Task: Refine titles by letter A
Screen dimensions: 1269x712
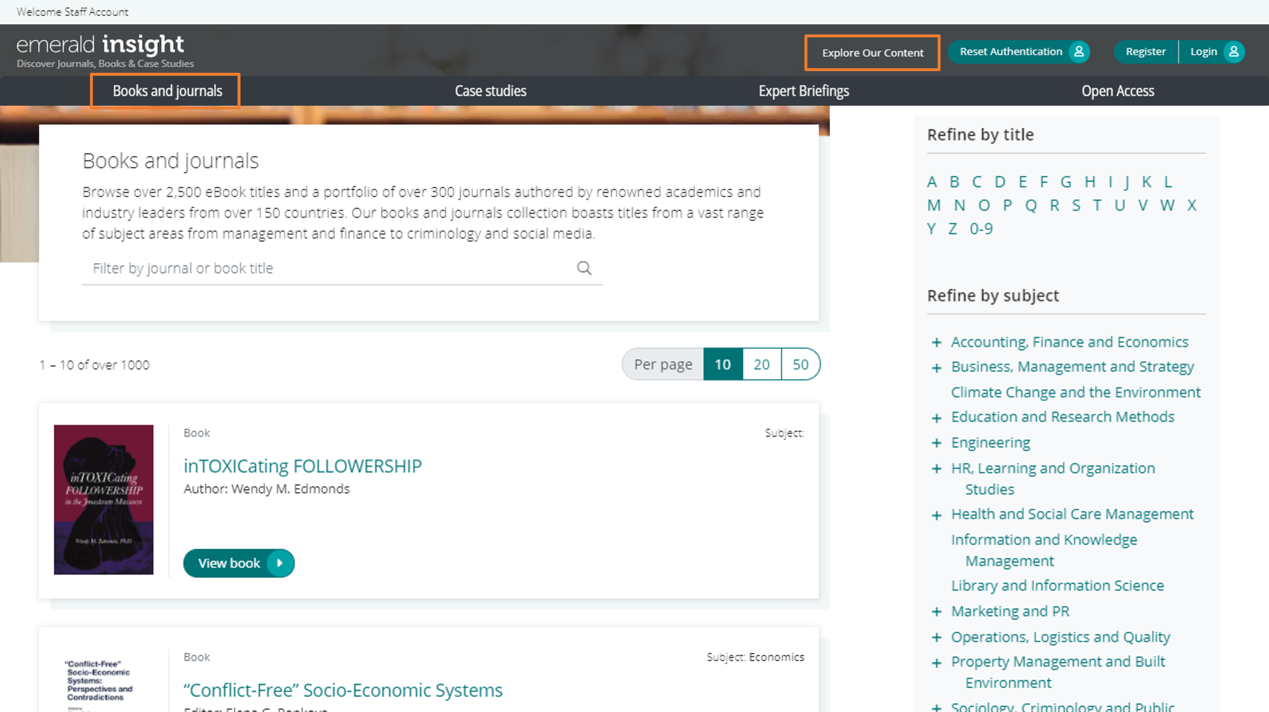Action: 932,182
